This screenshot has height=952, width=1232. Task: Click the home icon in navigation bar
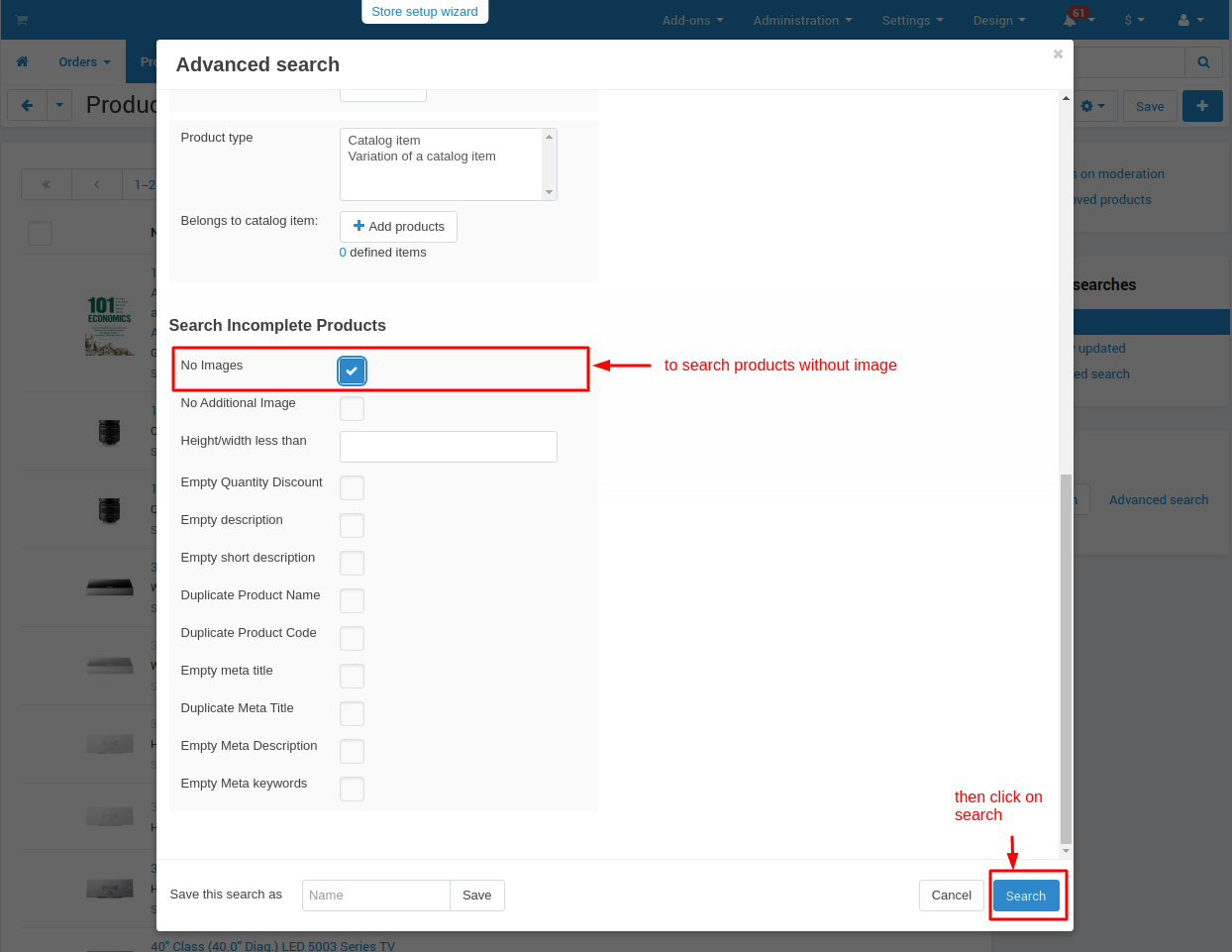22,61
